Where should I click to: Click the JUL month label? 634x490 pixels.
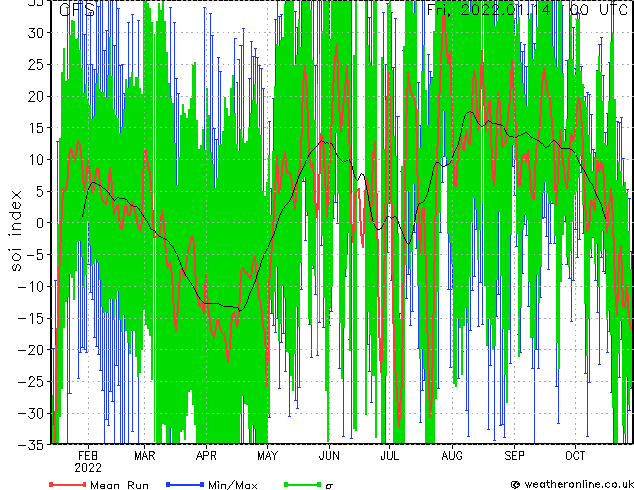click(x=389, y=456)
